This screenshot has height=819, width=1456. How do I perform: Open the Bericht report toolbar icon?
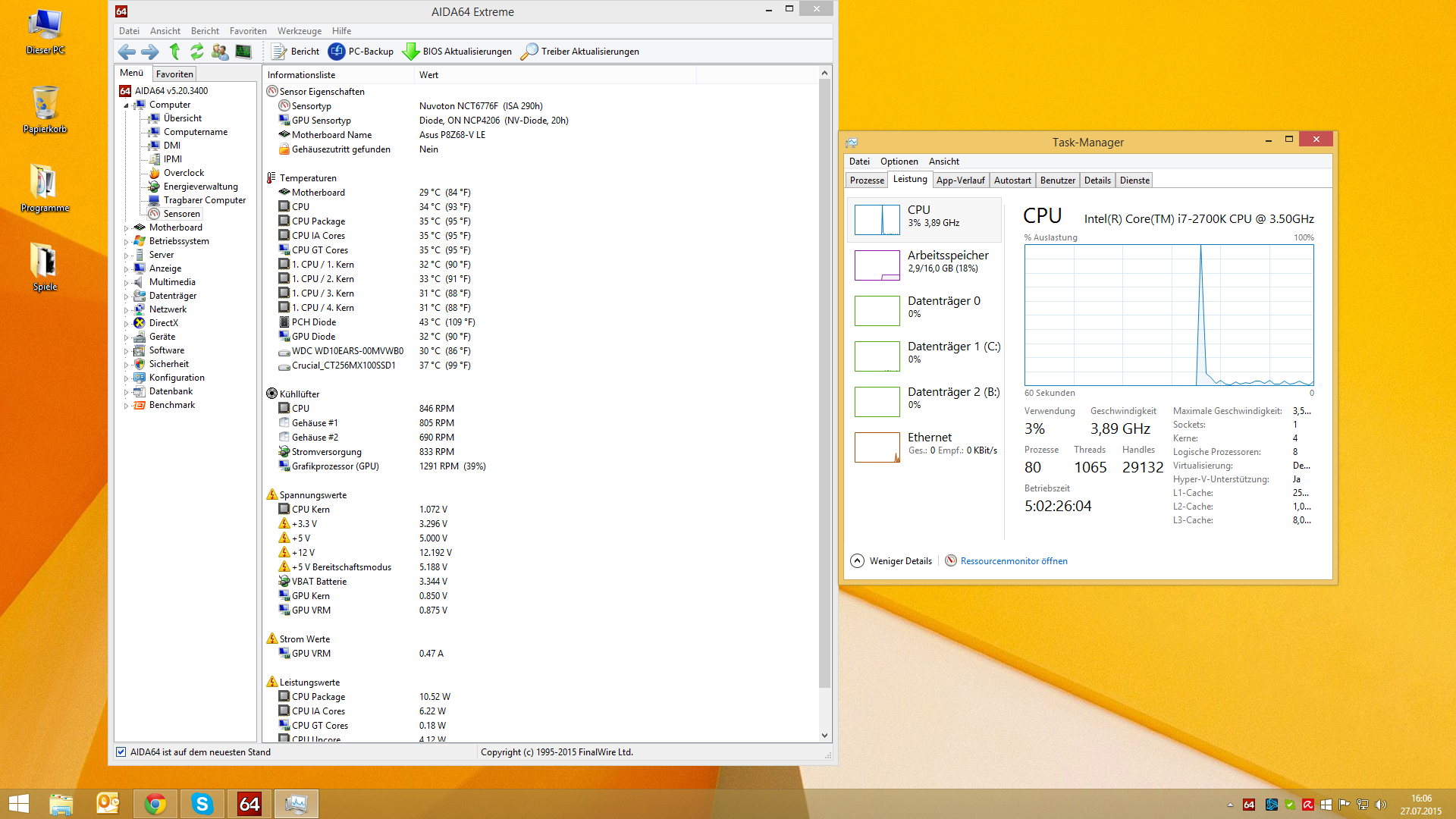(x=279, y=52)
